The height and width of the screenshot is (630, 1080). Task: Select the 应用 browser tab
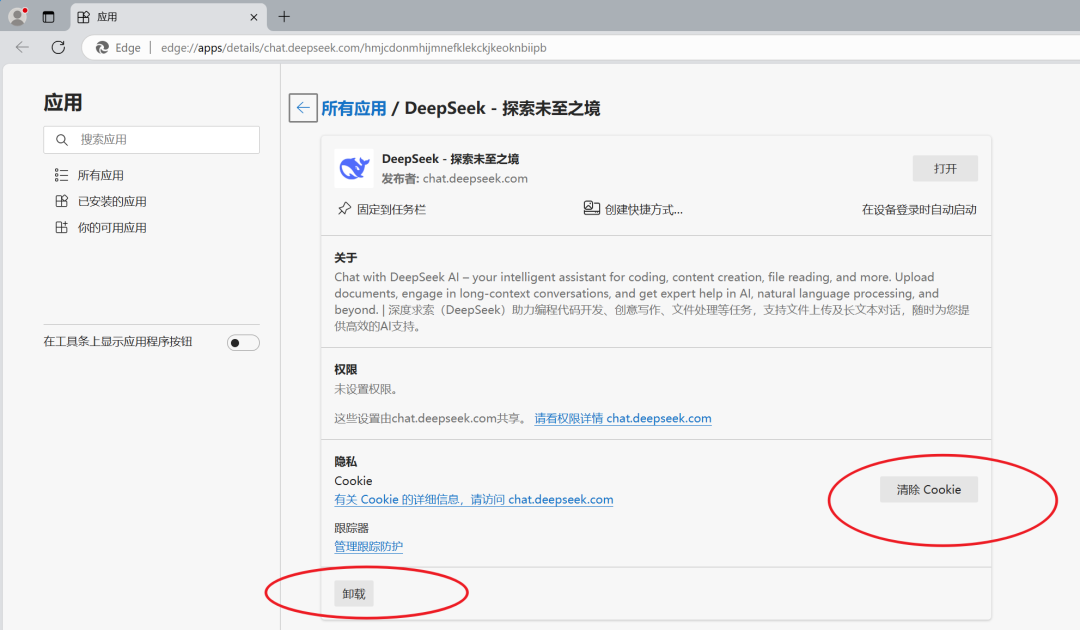[168, 17]
